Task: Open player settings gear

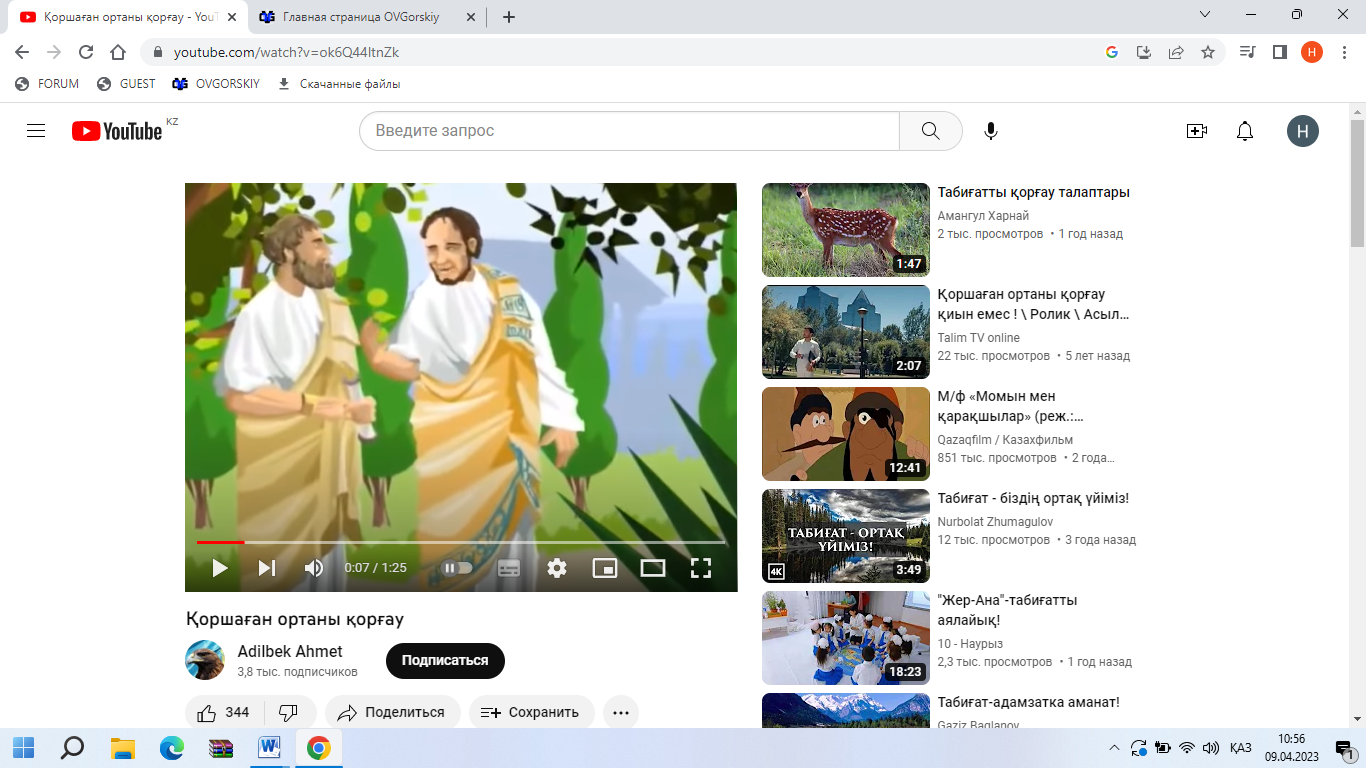Action: pos(557,568)
